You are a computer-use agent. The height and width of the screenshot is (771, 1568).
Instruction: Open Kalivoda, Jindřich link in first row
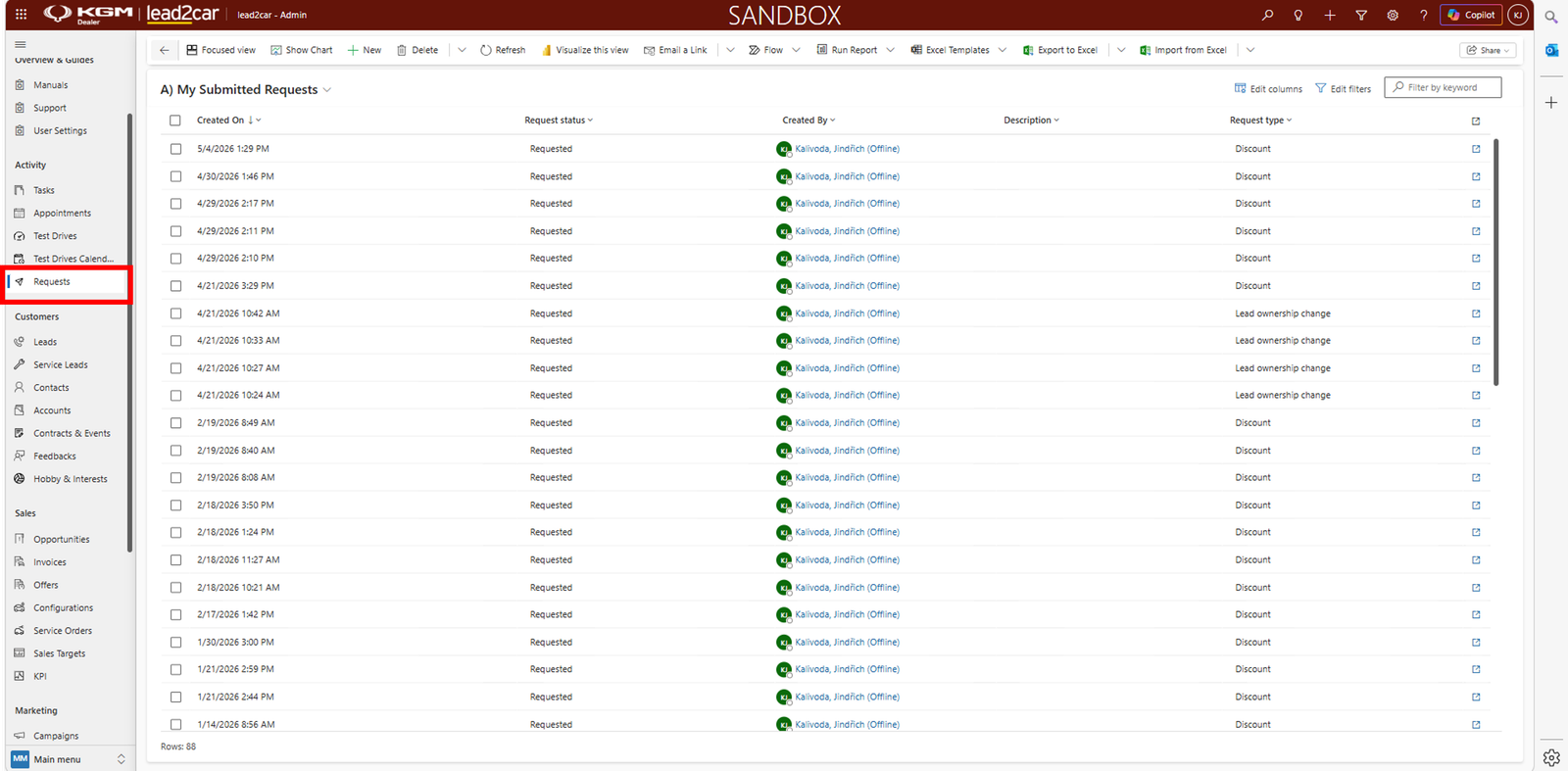point(847,149)
